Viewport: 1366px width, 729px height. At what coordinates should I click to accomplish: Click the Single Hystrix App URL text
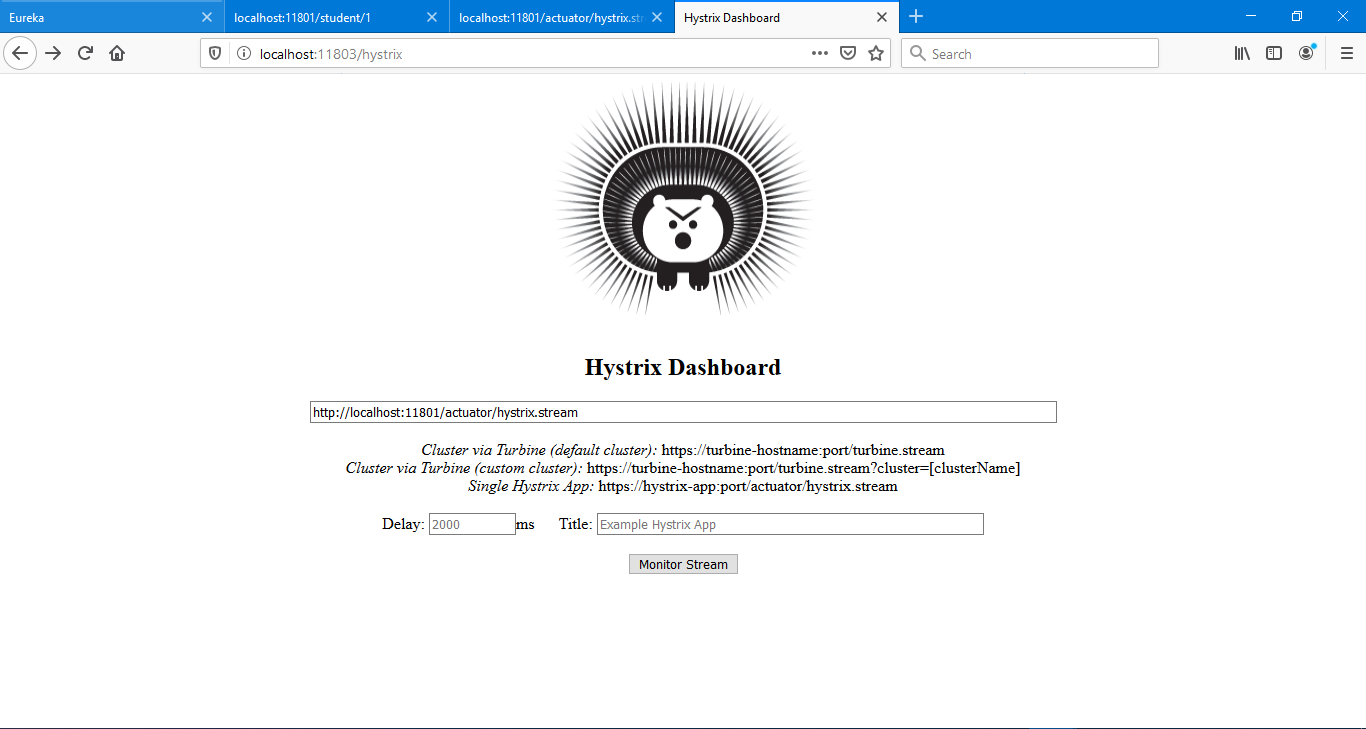[x=748, y=486]
